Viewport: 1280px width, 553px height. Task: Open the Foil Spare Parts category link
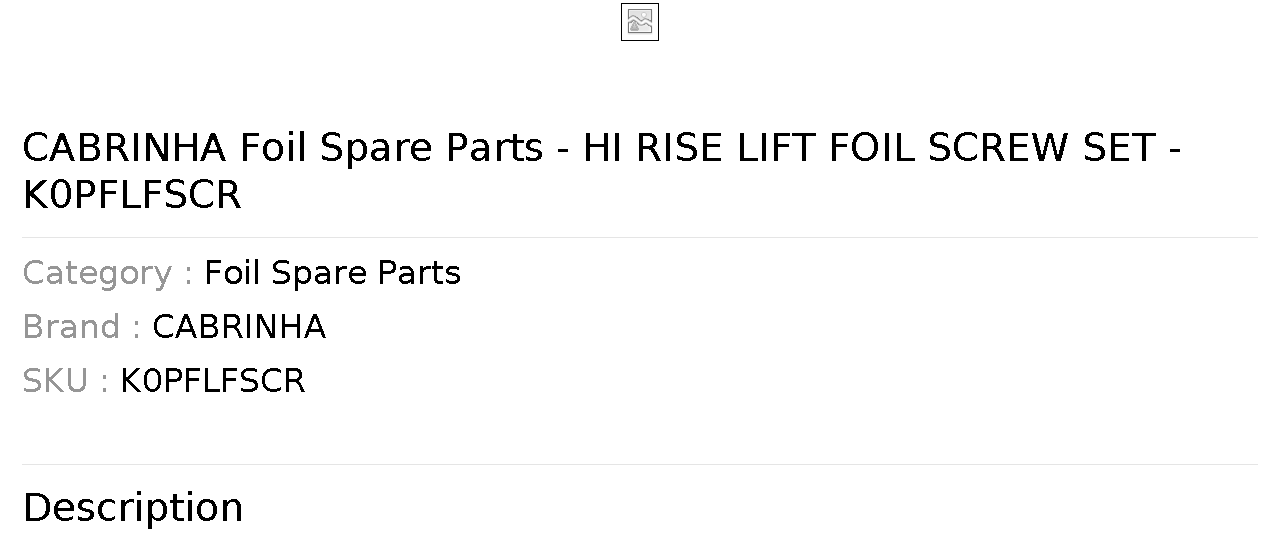click(x=332, y=273)
